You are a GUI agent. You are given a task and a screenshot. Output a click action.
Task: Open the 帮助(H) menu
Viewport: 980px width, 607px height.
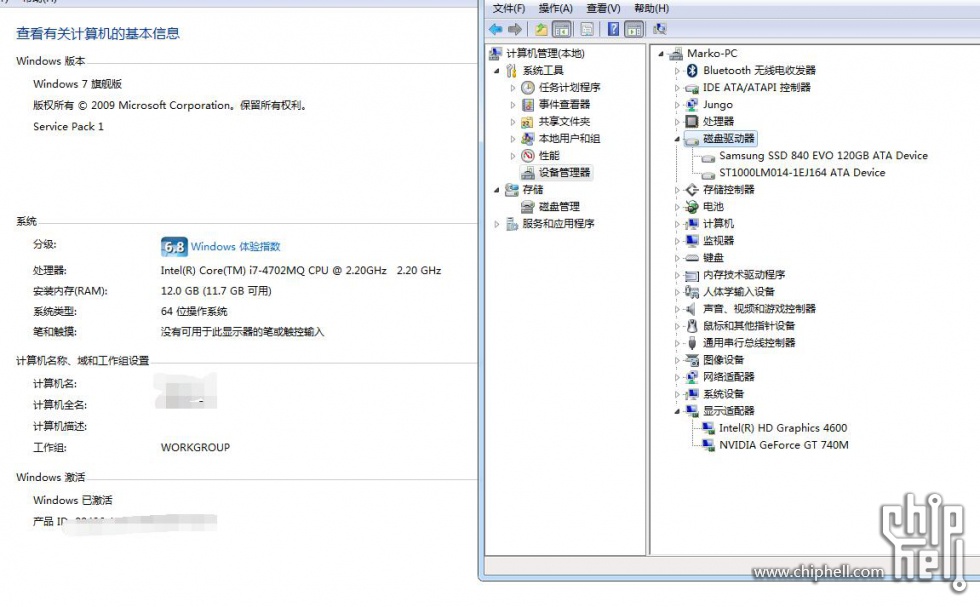click(x=651, y=8)
